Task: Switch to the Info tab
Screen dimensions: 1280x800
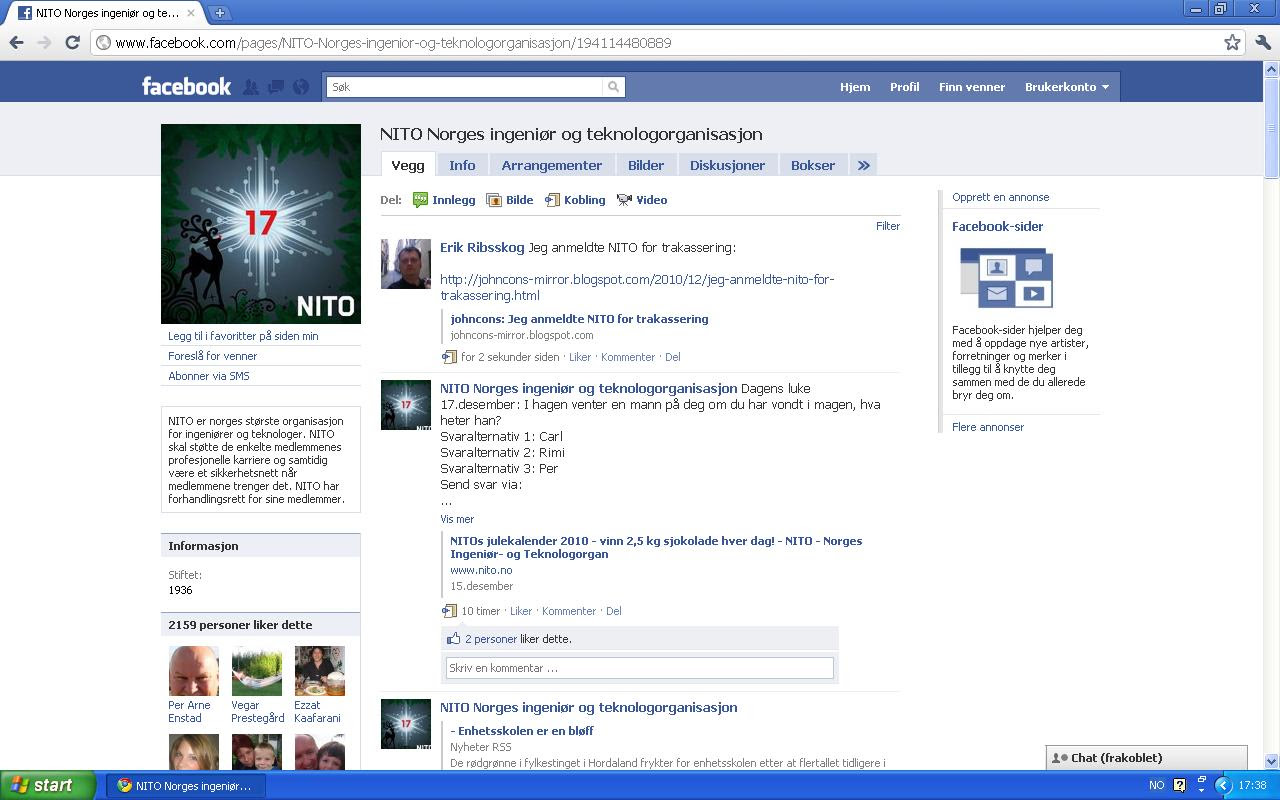Action: pyautogui.click(x=462, y=165)
